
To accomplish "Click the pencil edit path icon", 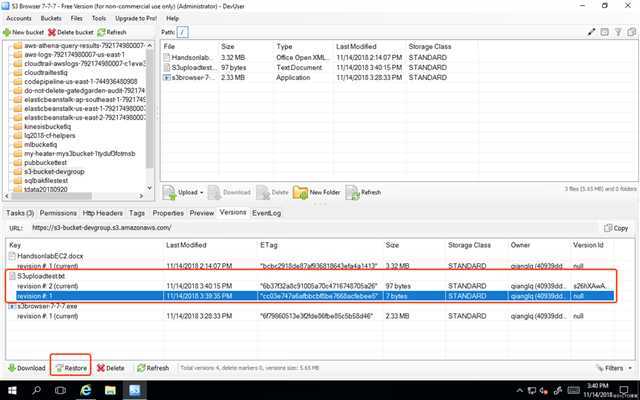I will point(591,32).
